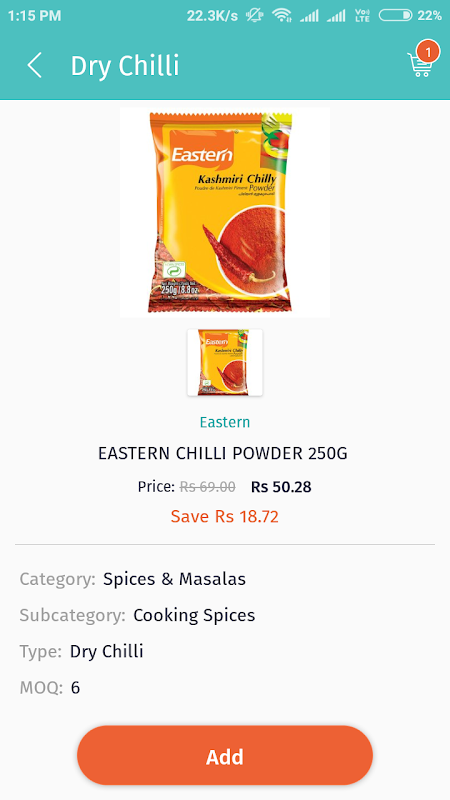Screen dimensions: 450x800
Task: Tap the muted notification bell icon
Action: (x=254, y=15)
